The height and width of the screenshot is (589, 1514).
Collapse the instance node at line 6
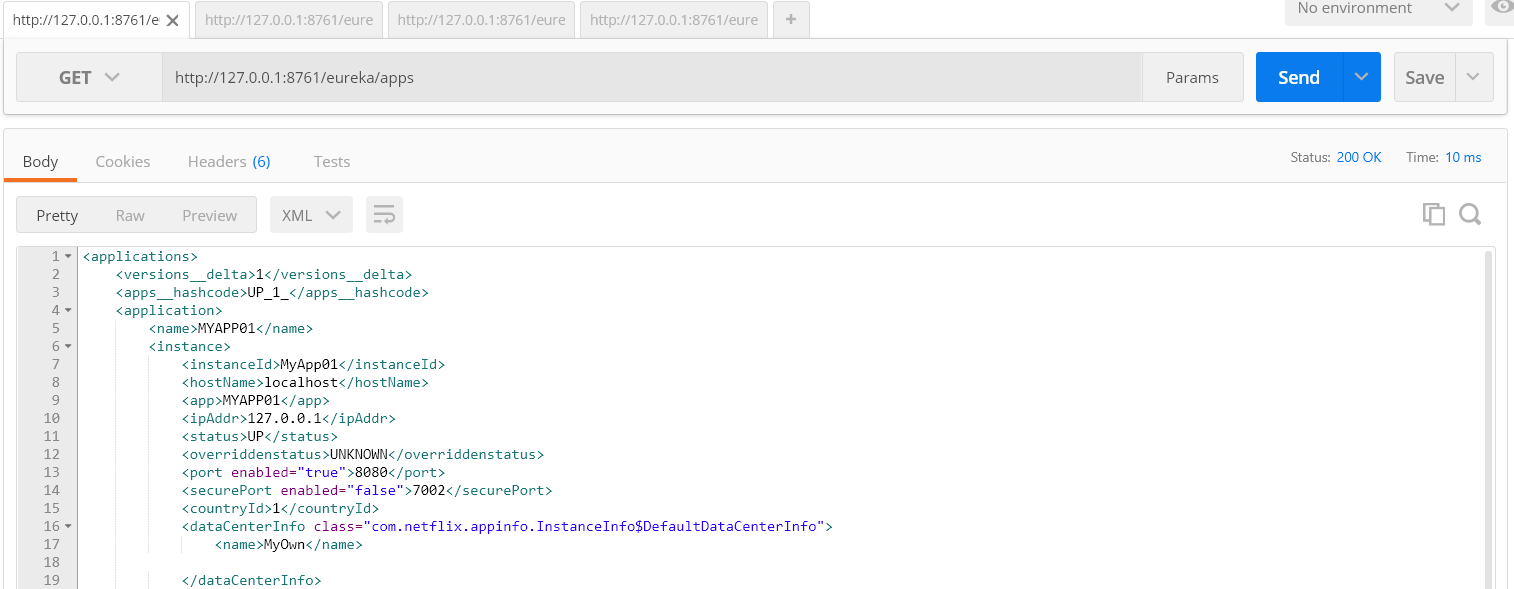tap(68, 347)
